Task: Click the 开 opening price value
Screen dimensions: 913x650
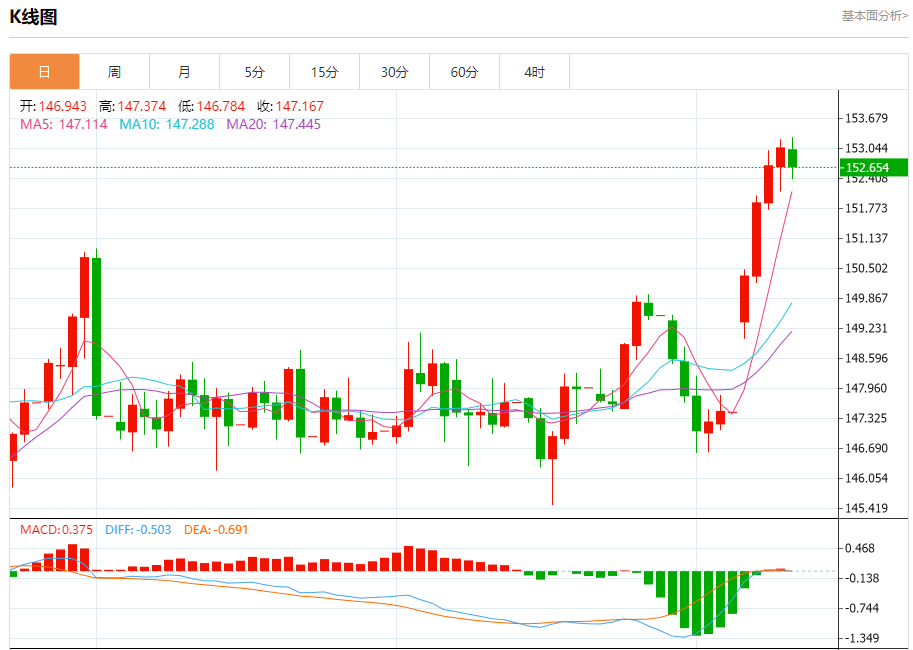Action: [x=62, y=106]
